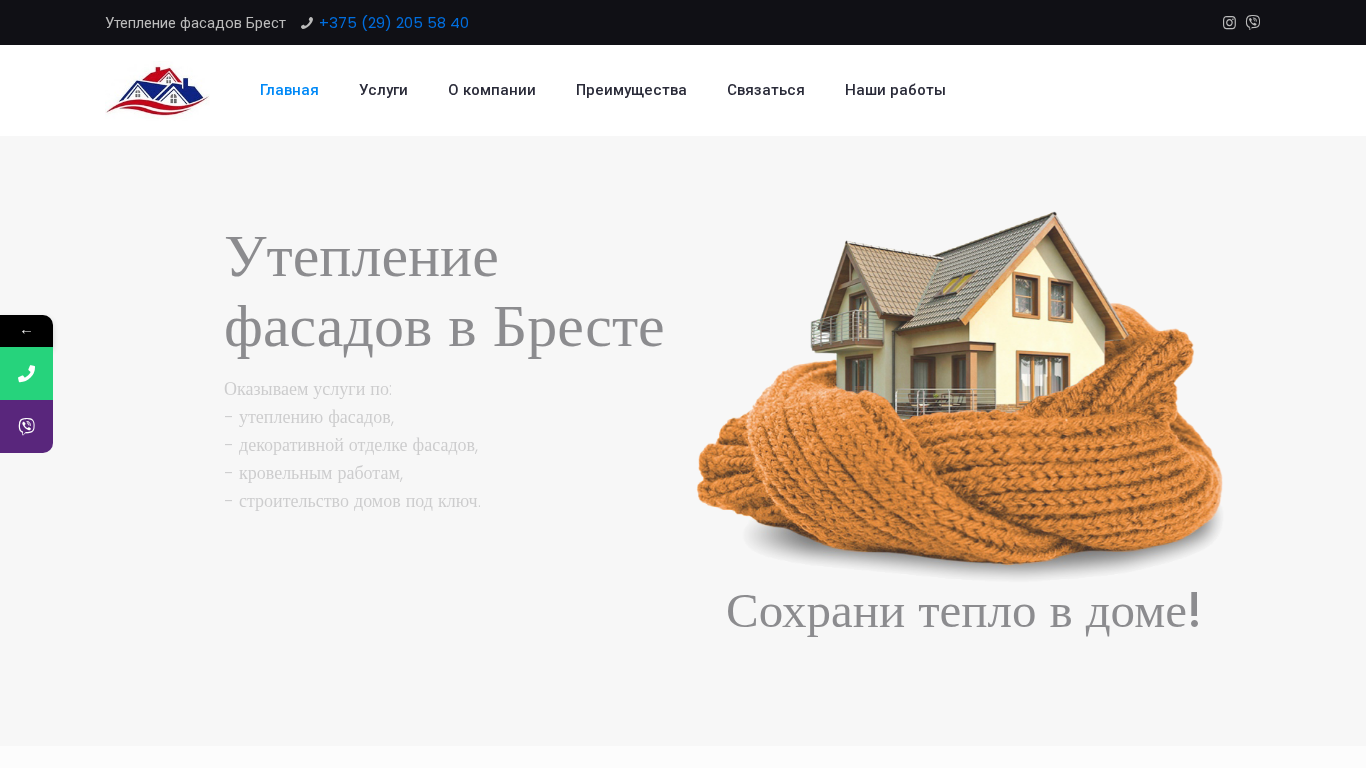Click the heading 'Утепление фасадов в Бресте'

pos(444,291)
